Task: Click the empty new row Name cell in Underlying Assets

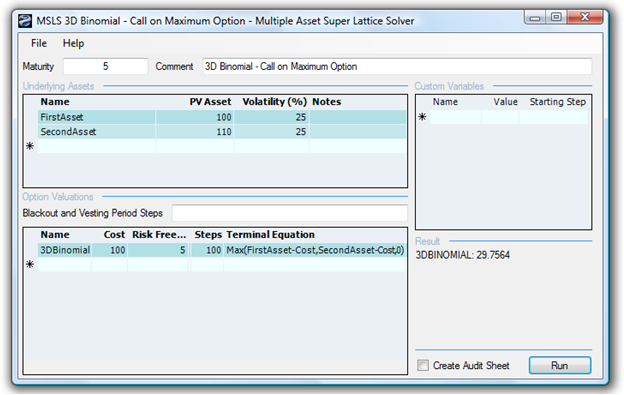Action: point(97,146)
